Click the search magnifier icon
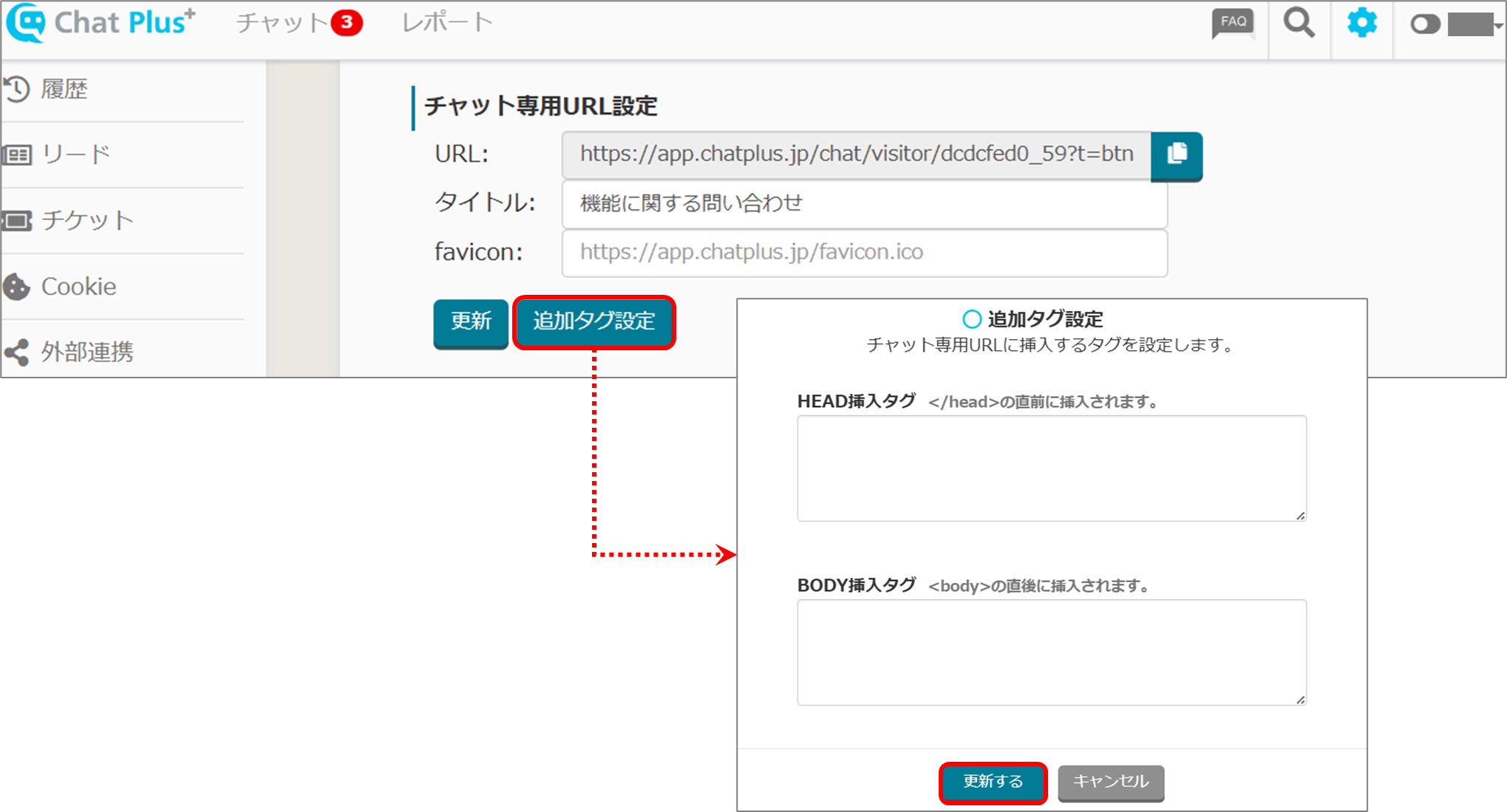Viewport: 1507px width, 812px height. click(1299, 24)
